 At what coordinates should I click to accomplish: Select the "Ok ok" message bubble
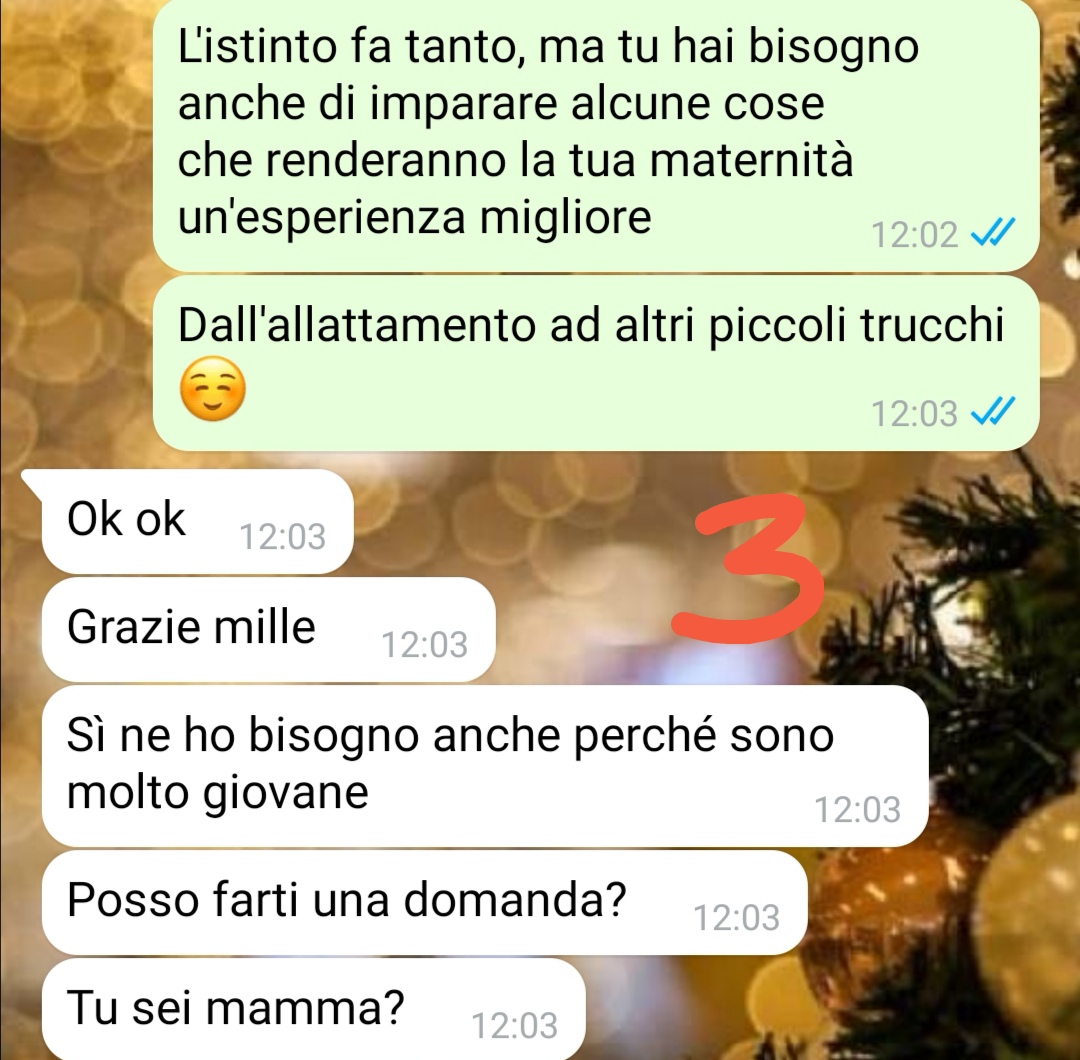(x=197, y=521)
